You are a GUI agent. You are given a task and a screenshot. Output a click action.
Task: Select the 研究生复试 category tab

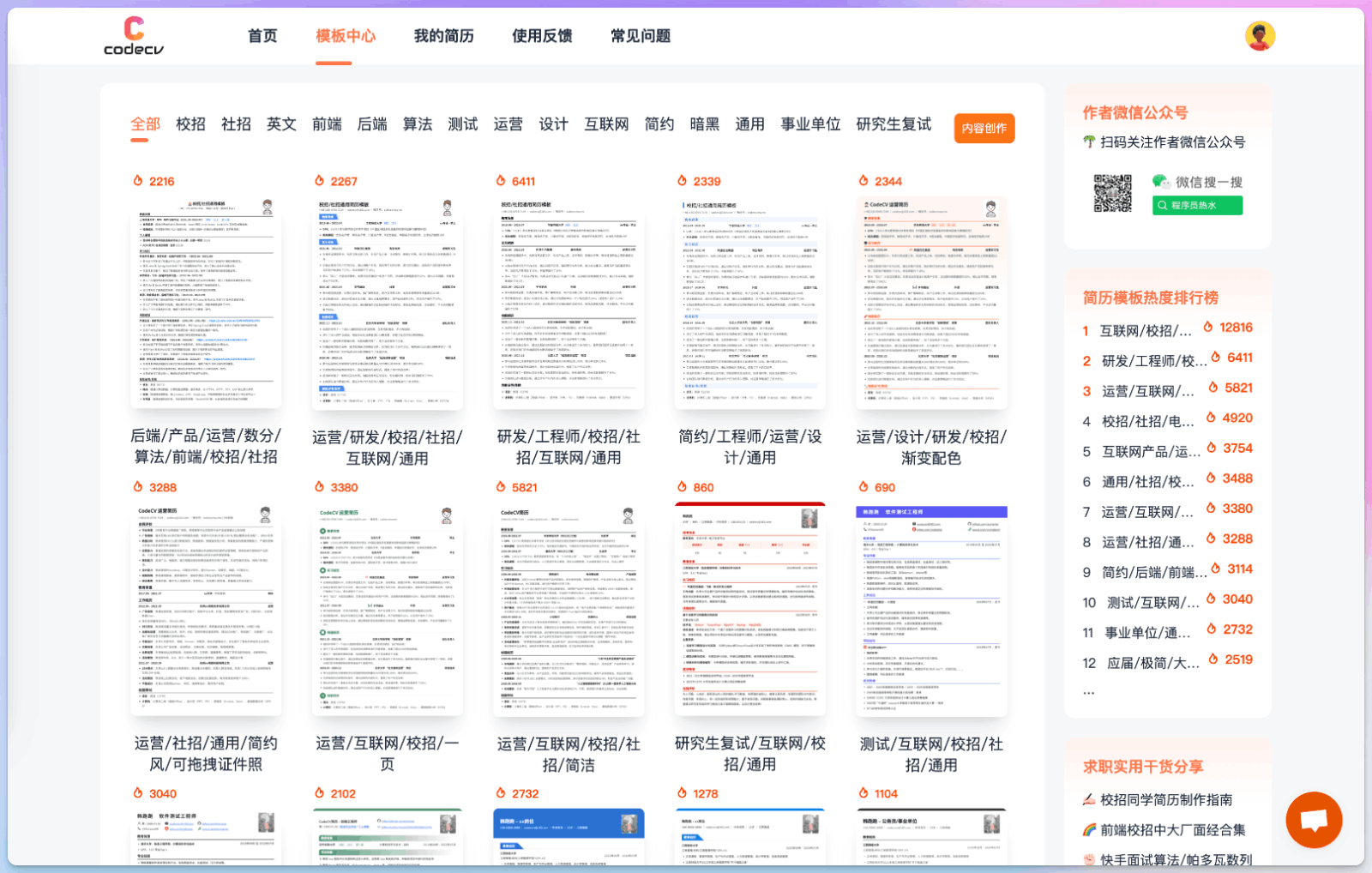pos(892,123)
